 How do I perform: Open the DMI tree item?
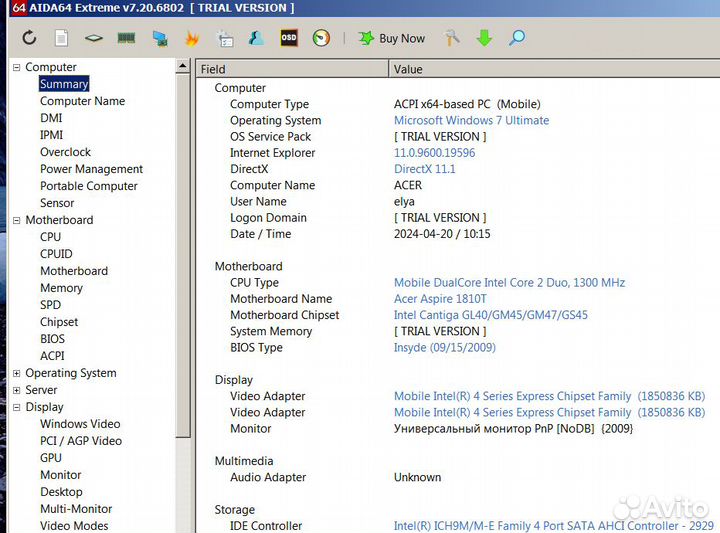point(51,118)
